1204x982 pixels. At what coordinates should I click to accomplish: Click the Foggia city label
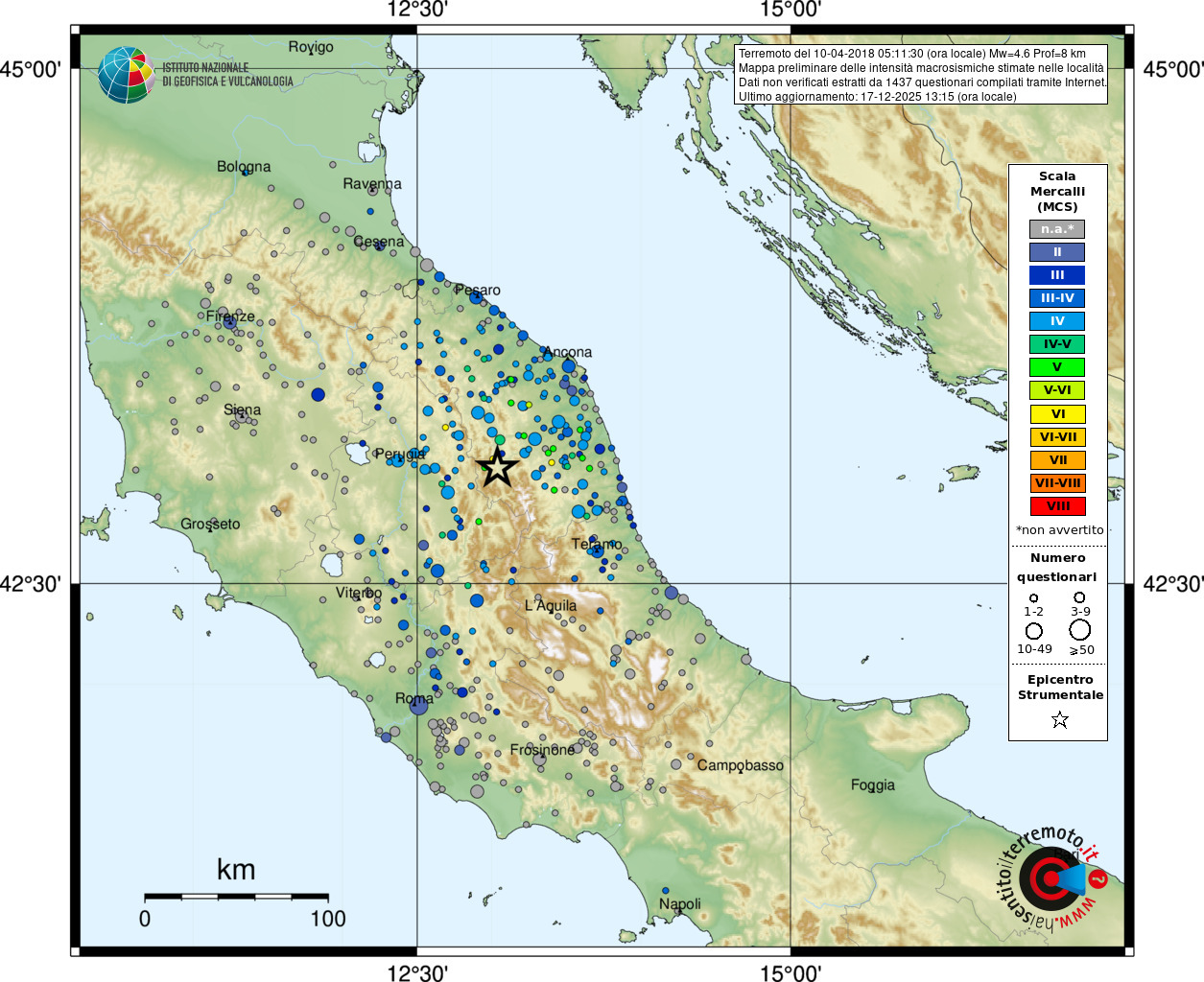pyautogui.click(x=873, y=785)
